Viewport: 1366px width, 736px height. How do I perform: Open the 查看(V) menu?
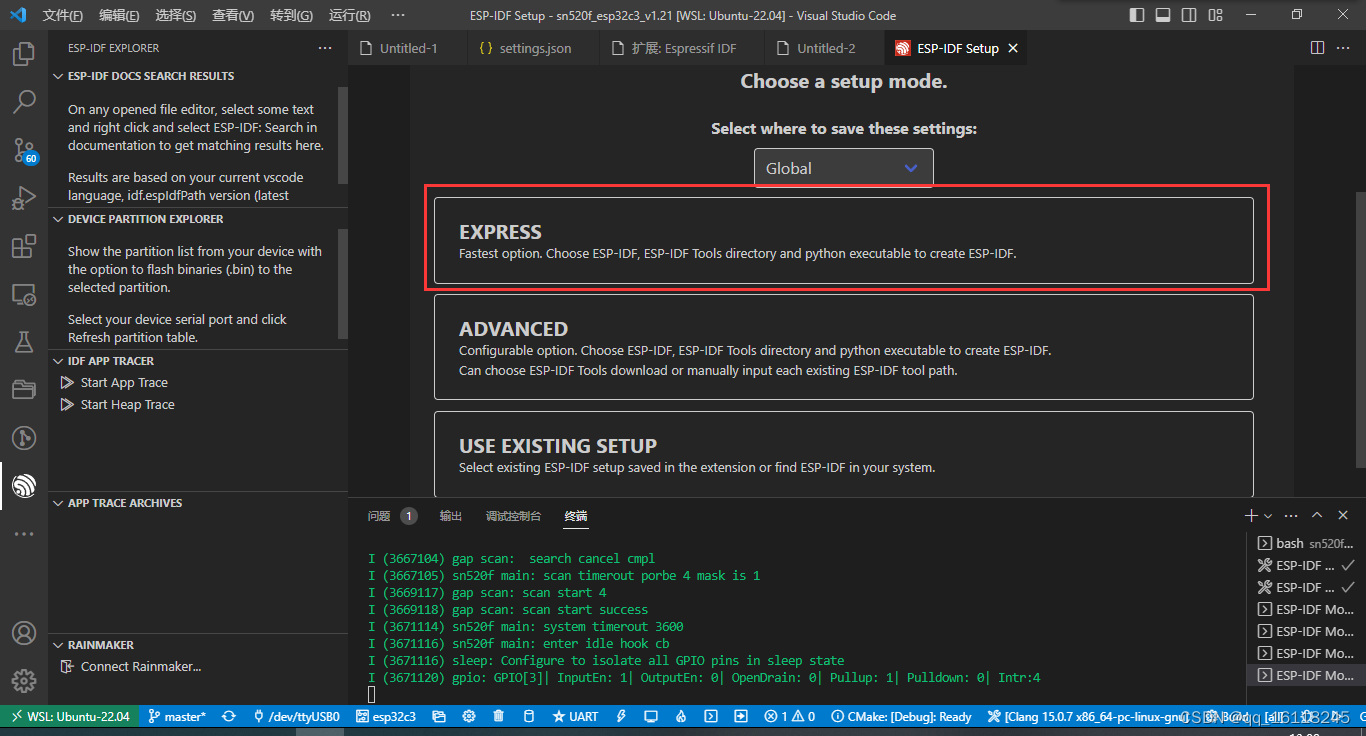point(233,16)
